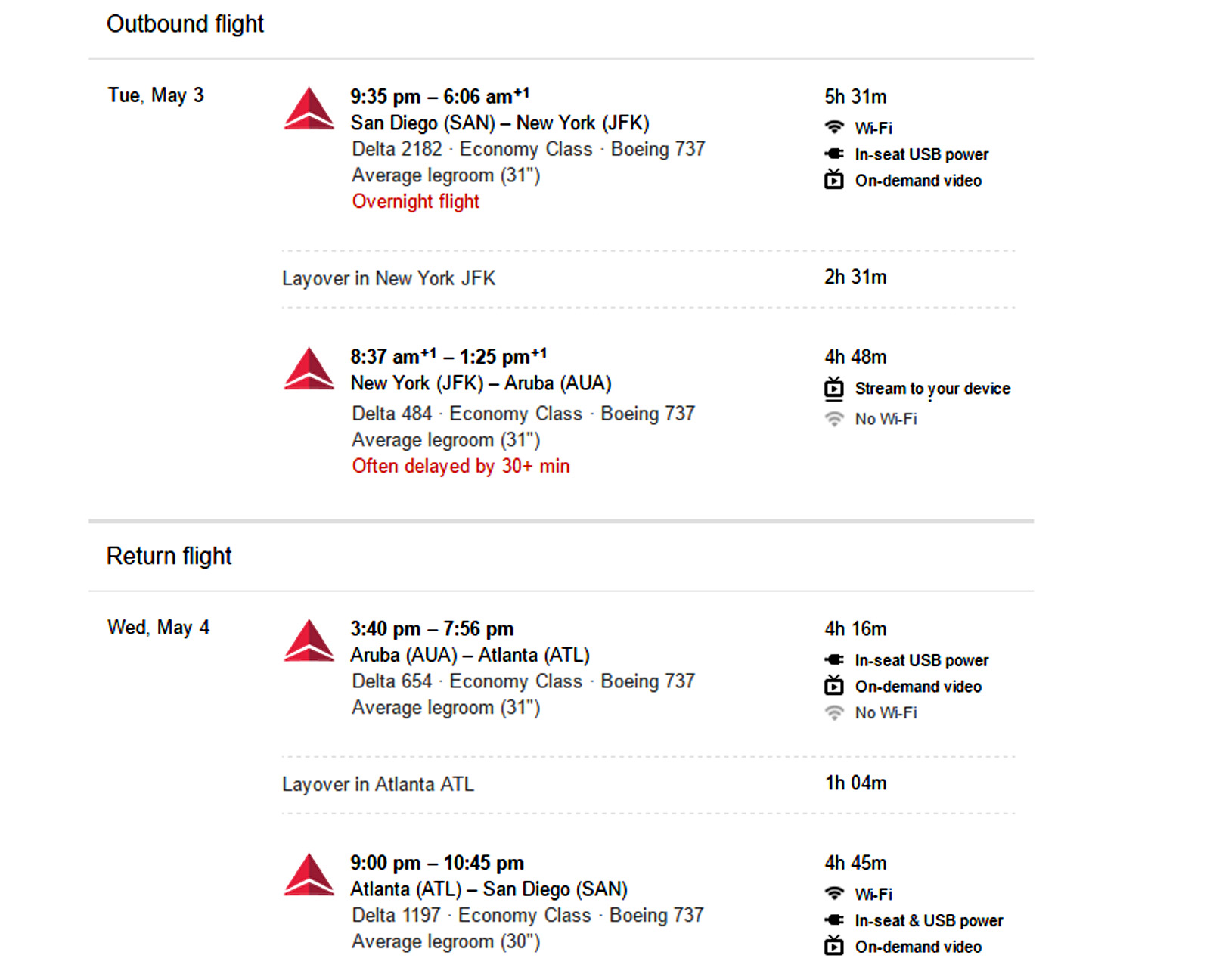Click the Delta logo for flight 1197
1210x980 pixels.
click(x=309, y=876)
